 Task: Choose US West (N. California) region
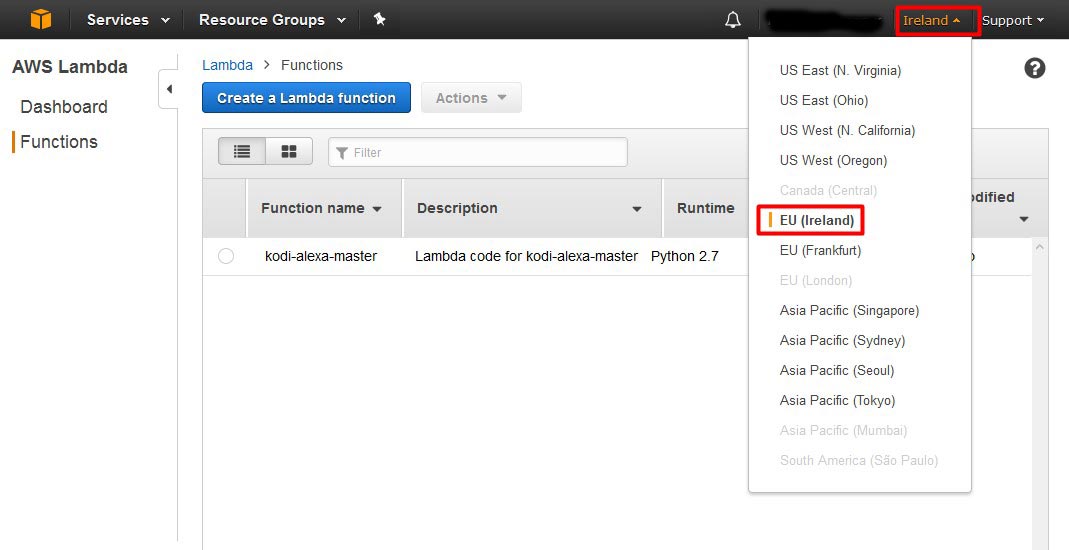(847, 130)
